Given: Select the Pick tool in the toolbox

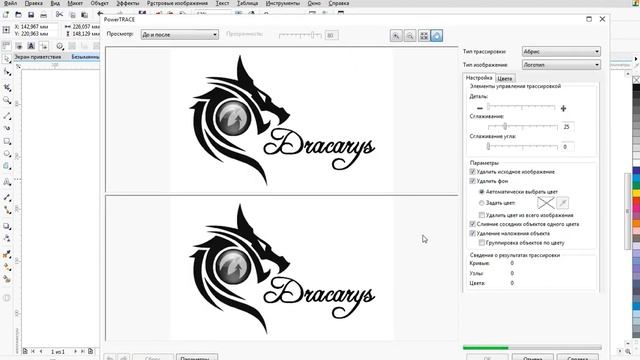Looking at the screenshot, I should (x=7, y=59).
